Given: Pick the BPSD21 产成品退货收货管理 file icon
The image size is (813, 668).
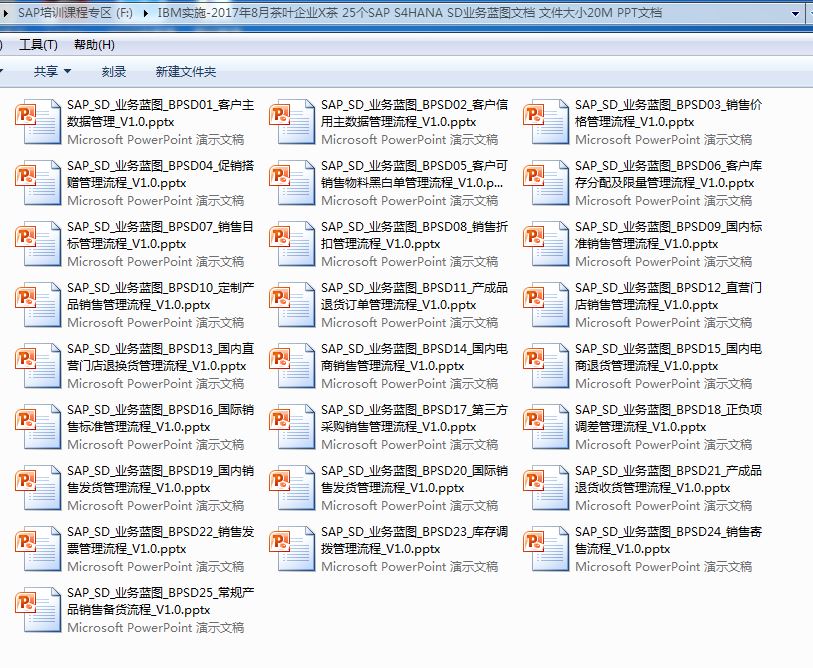Looking at the screenshot, I should (x=546, y=488).
